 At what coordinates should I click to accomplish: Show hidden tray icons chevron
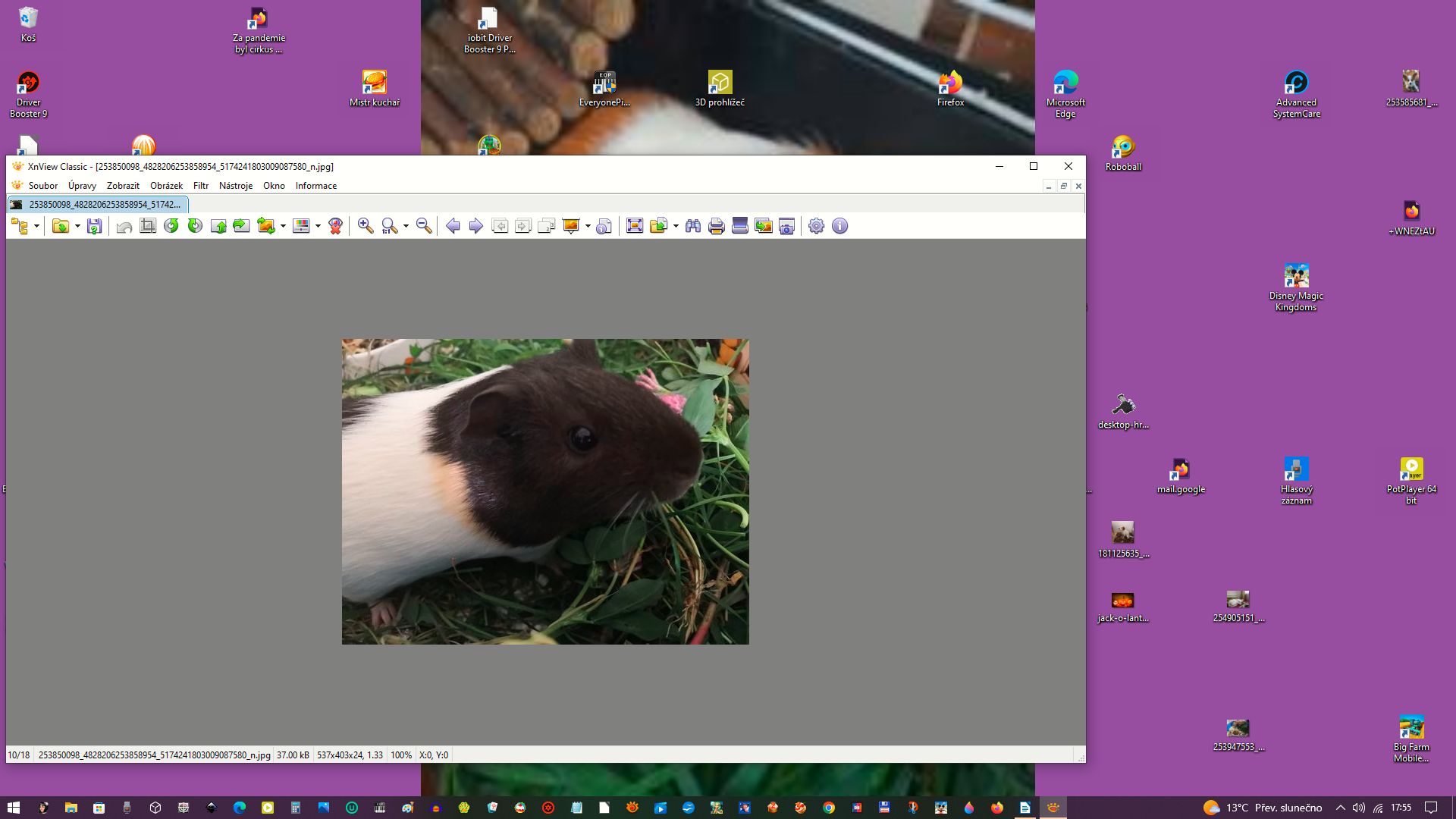pyautogui.click(x=1340, y=808)
